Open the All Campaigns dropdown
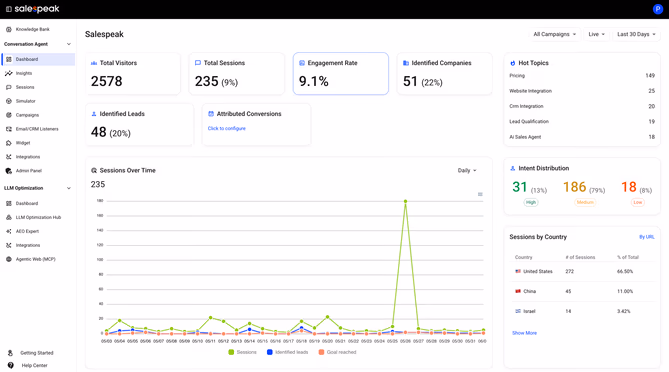The width and height of the screenshot is (669, 372). [555, 34]
